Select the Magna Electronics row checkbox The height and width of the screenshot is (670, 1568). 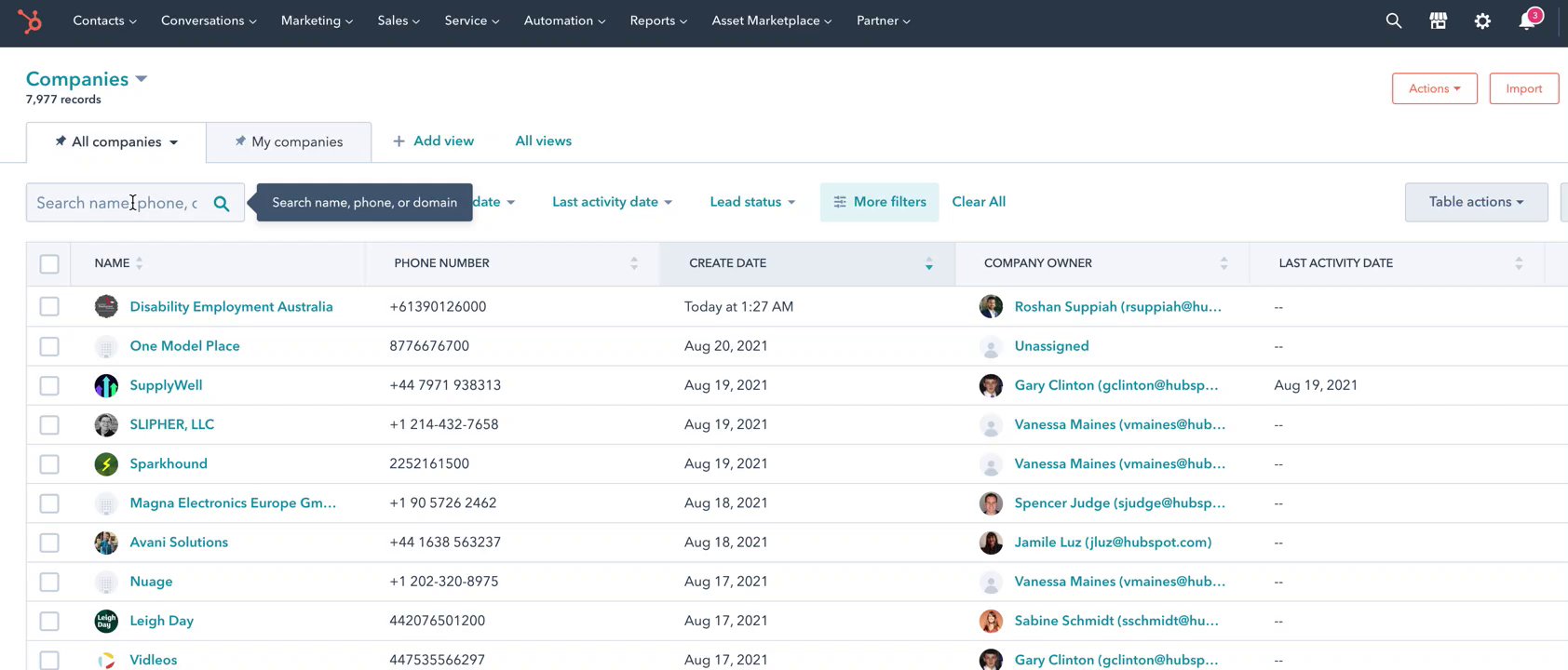pos(49,503)
